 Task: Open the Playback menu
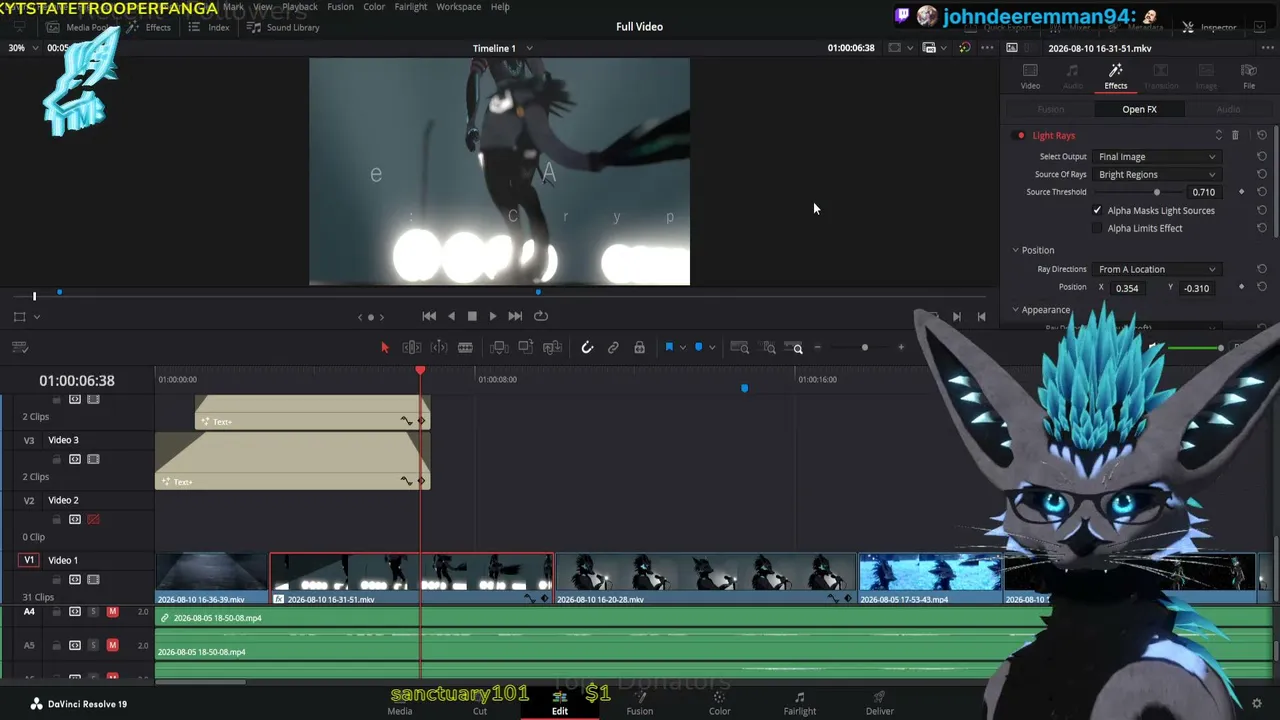click(300, 7)
